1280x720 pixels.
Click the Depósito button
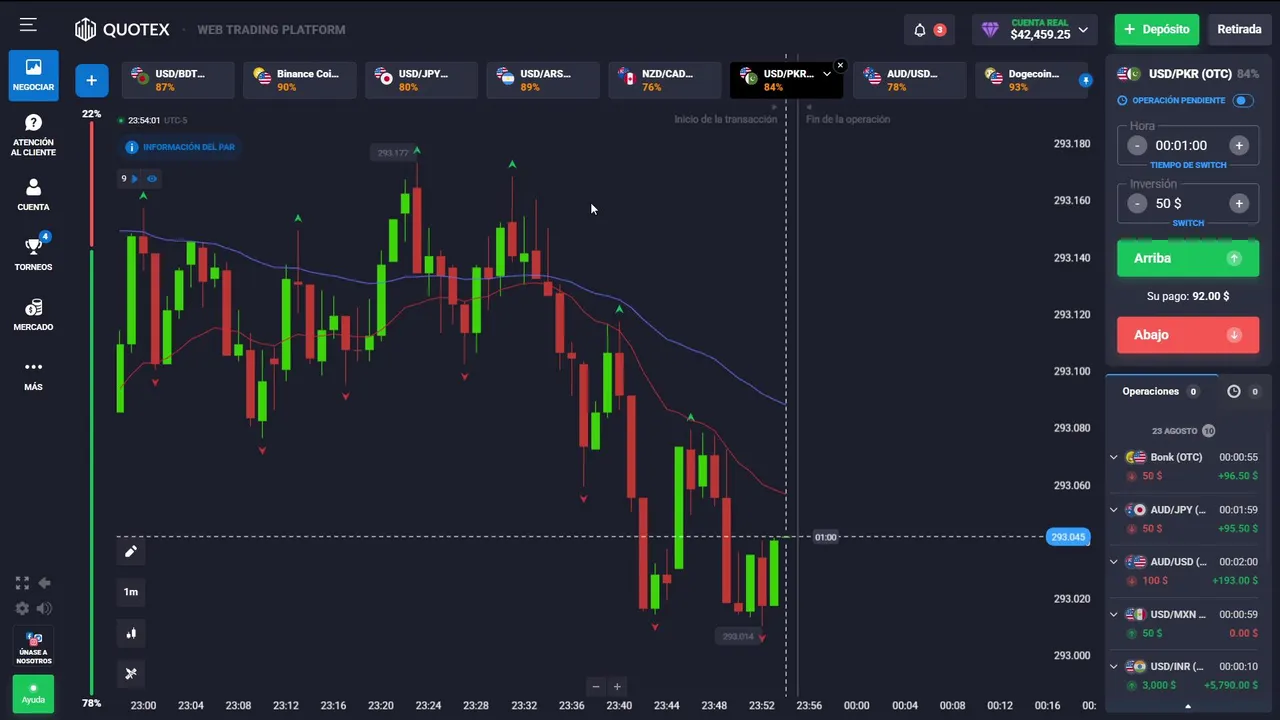pos(1157,29)
